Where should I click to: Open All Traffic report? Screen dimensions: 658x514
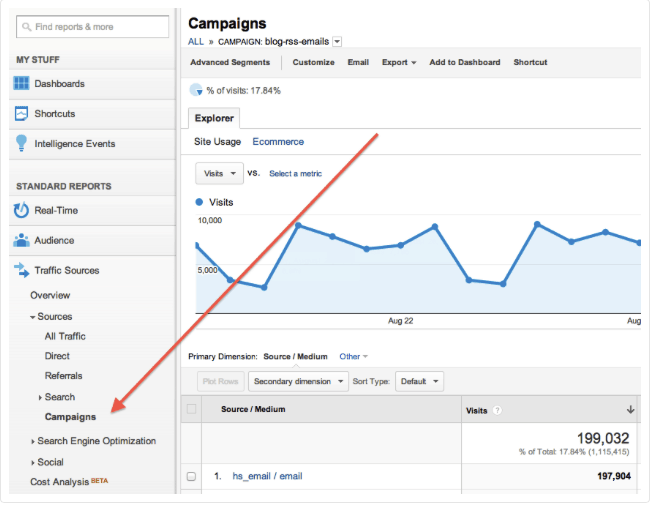click(65, 336)
